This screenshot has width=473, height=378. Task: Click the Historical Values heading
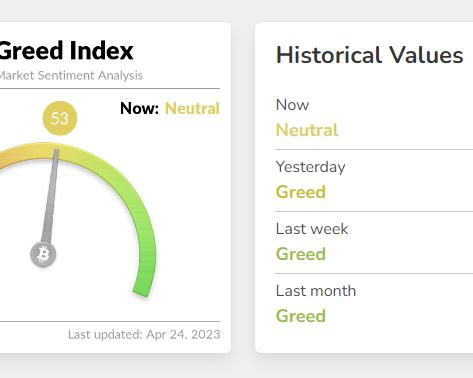pyautogui.click(x=369, y=55)
